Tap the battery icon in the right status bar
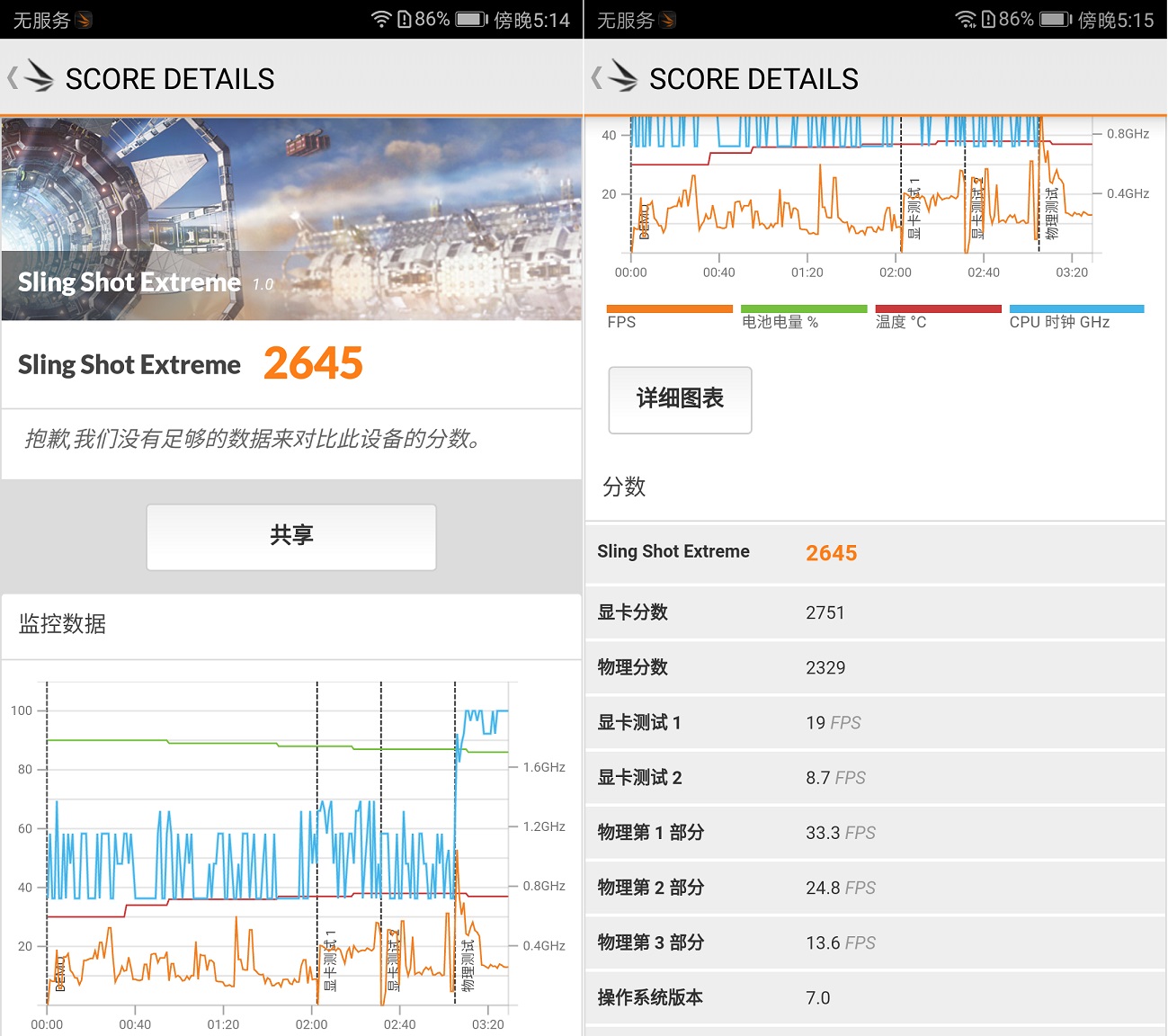Image resolution: width=1168 pixels, height=1036 pixels. pyautogui.click(x=1056, y=19)
